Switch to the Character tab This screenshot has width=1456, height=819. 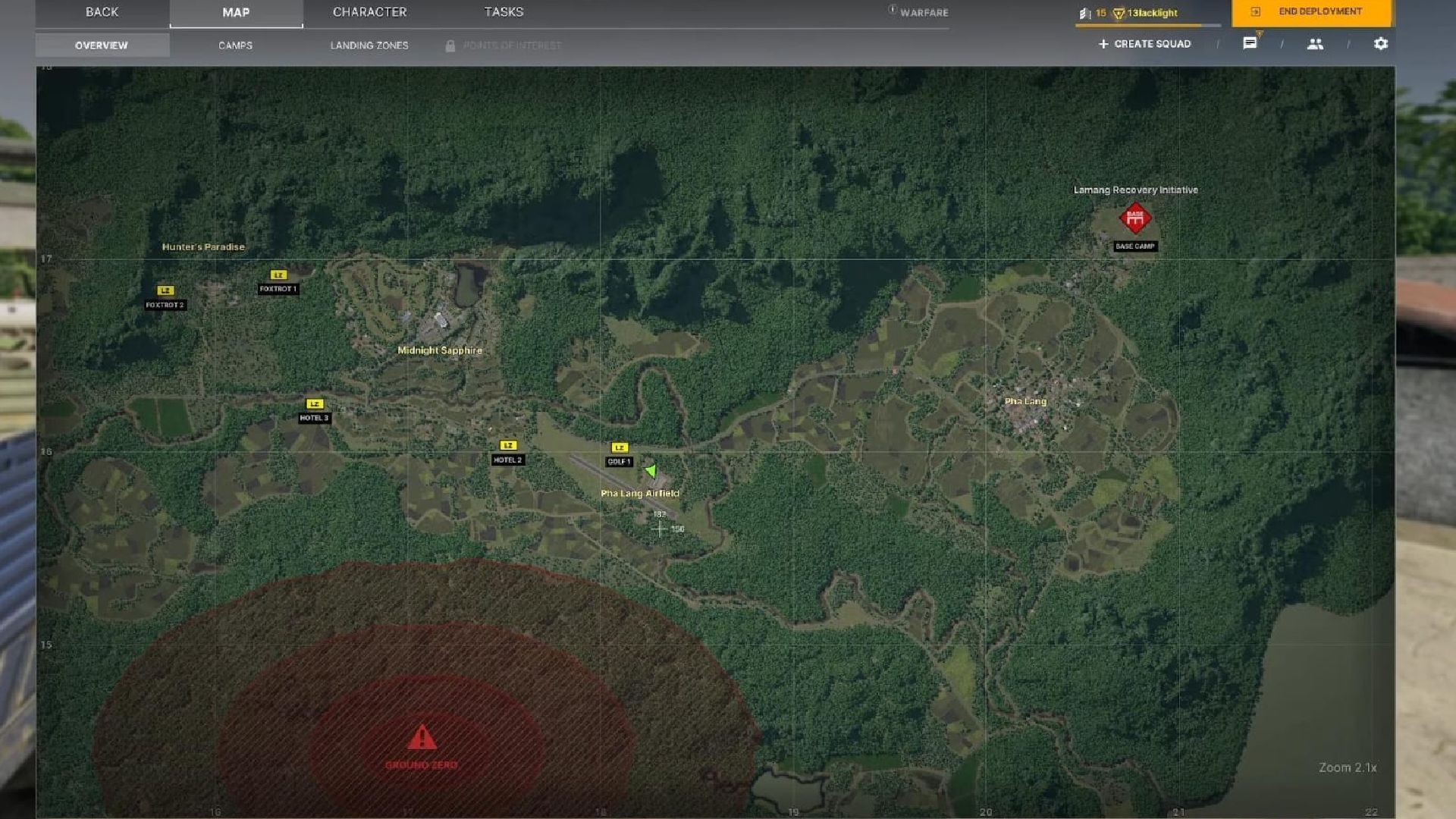coord(369,12)
